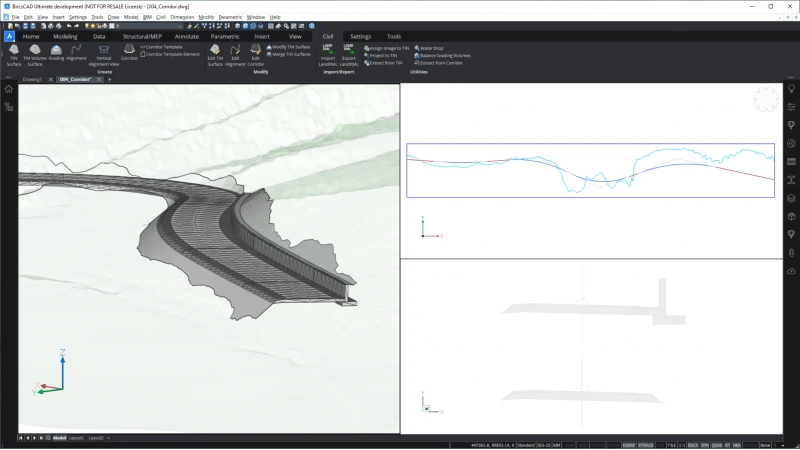
Task: Choose the Corridor creation tool
Action: (x=129, y=53)
